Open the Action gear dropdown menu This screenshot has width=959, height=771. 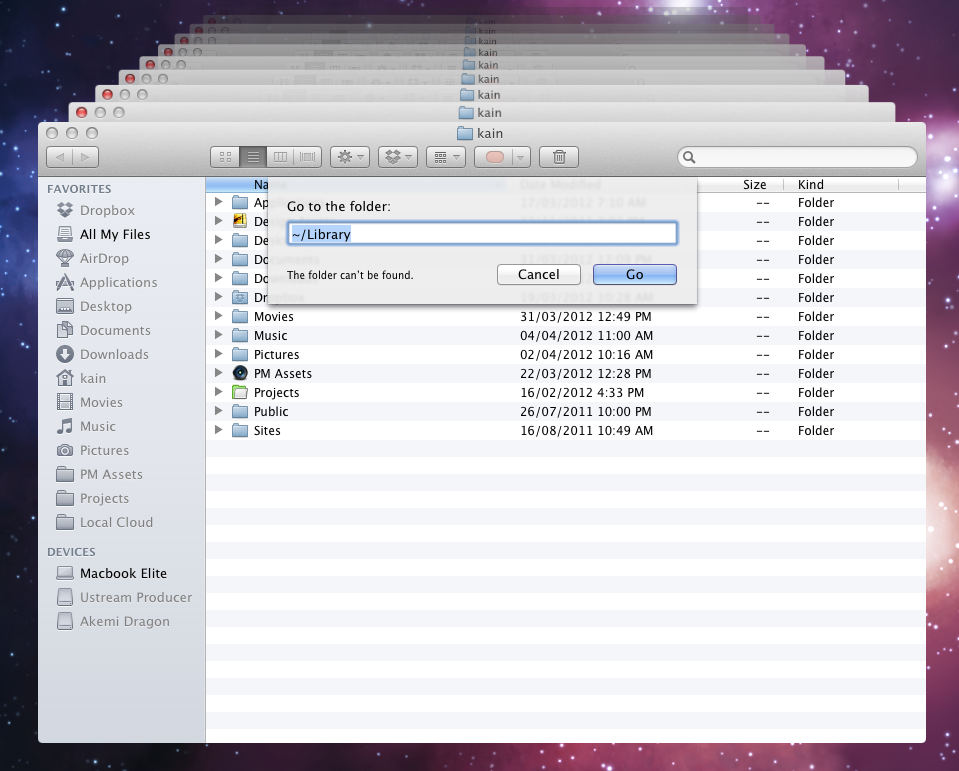tap(350, 157)
